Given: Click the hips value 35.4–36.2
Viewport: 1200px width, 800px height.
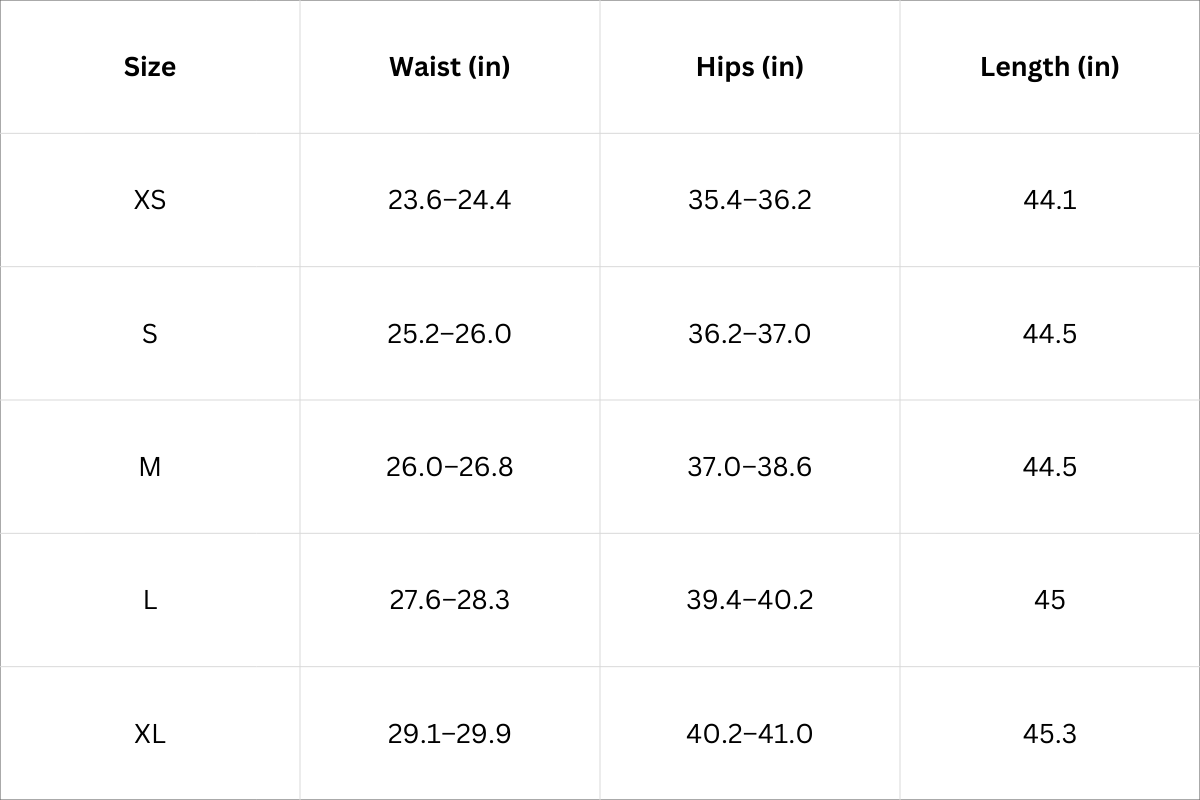Looking at the screenshot, I should (750, 200).
